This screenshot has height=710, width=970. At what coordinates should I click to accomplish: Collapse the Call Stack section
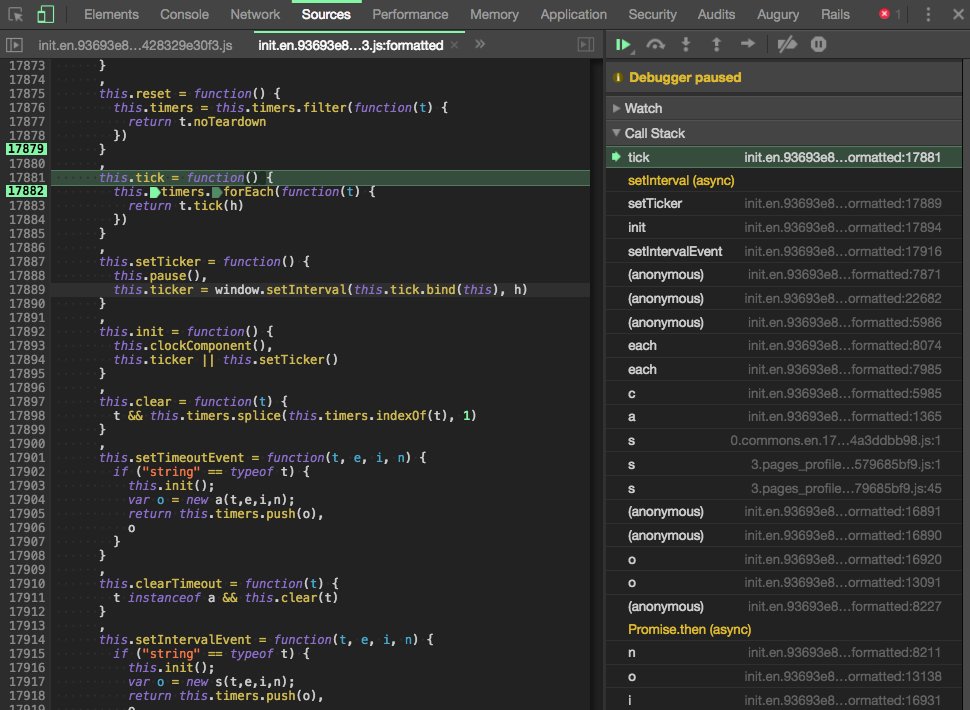654,133
